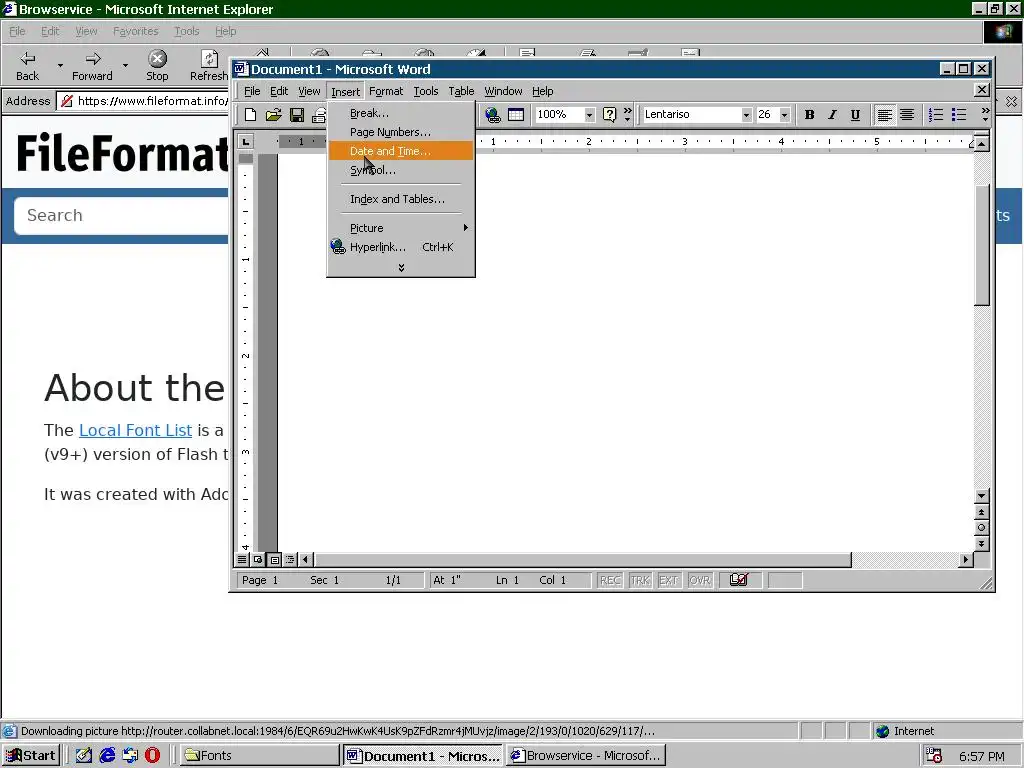Viewport: 1024px width, 768px height.
Task: Click the Opera quick launch icon
Action: coord(152,756)
